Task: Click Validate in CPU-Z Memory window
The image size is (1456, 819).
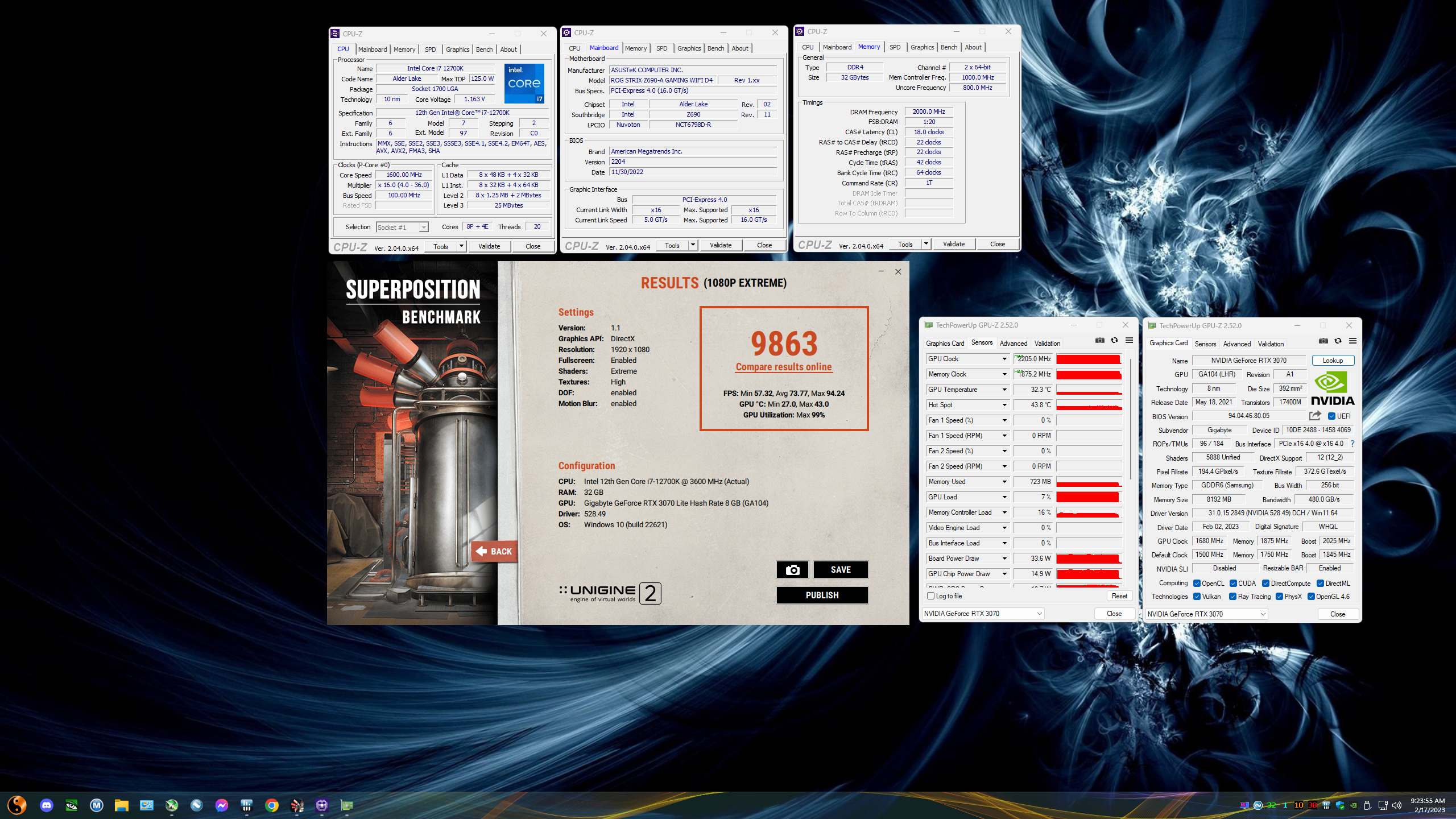Action: pos(954,244)
